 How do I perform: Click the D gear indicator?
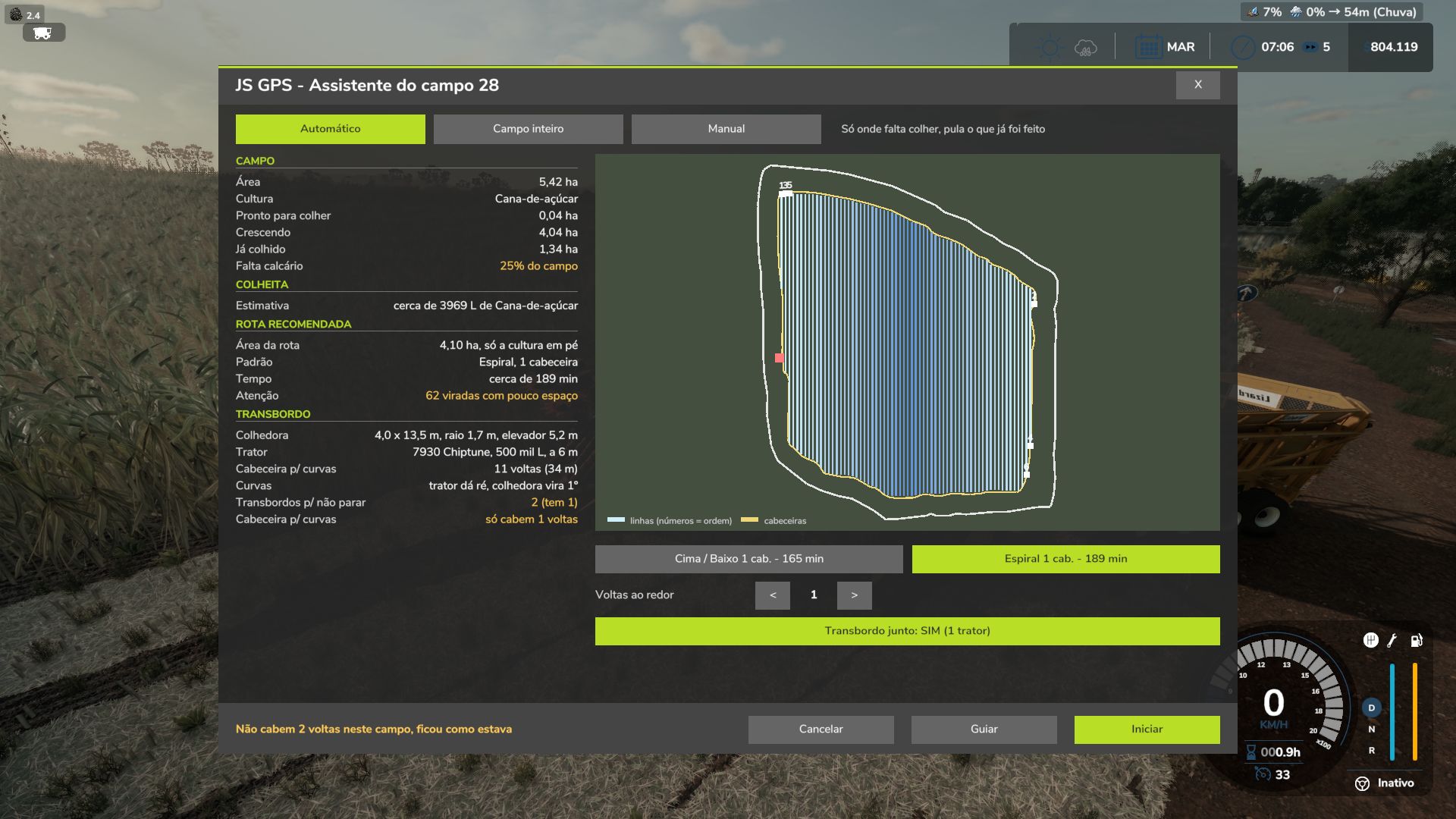pos(1371,708)
